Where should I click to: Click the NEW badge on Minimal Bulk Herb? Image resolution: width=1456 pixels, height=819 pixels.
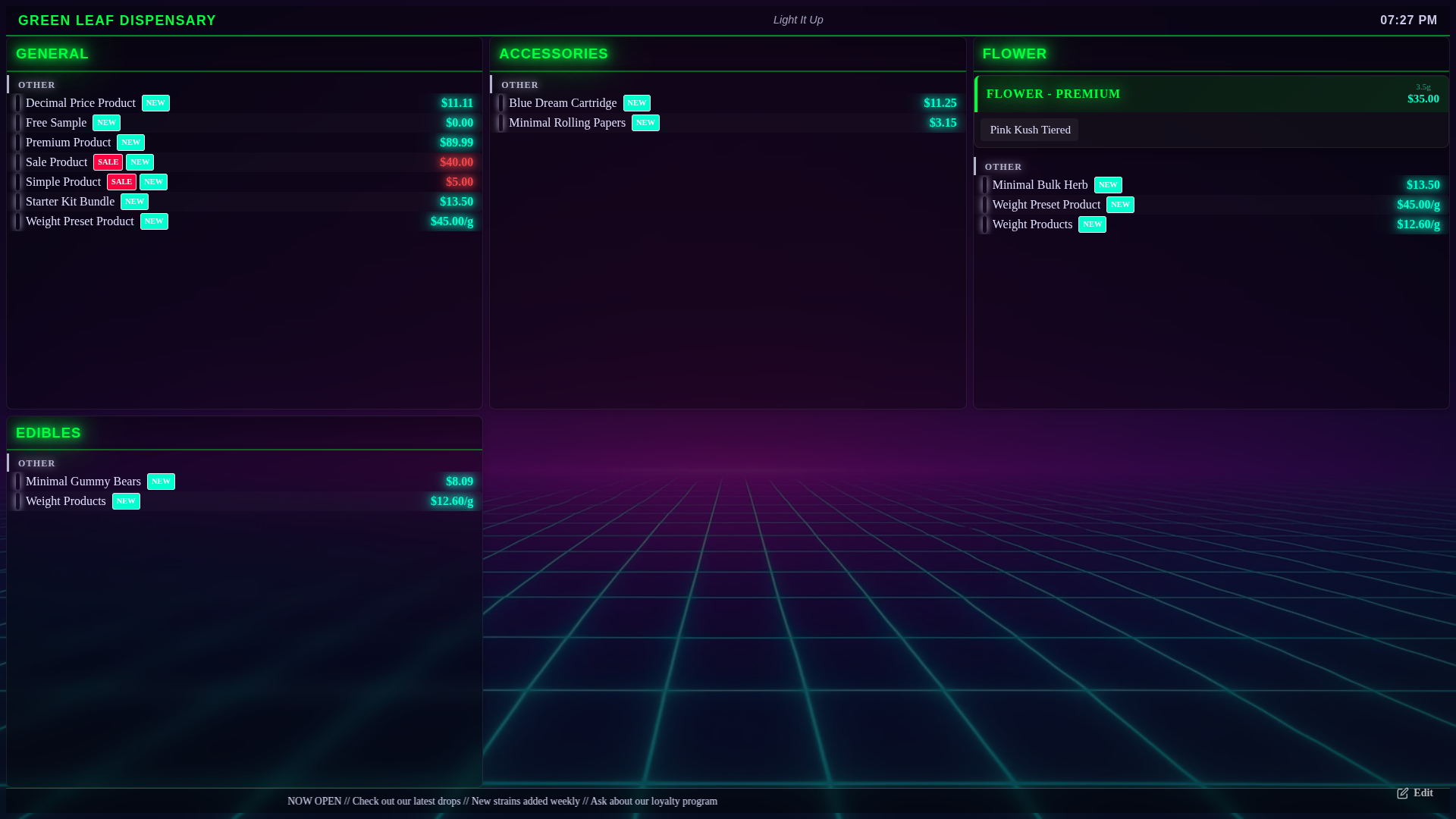[x=1108, y=185]
